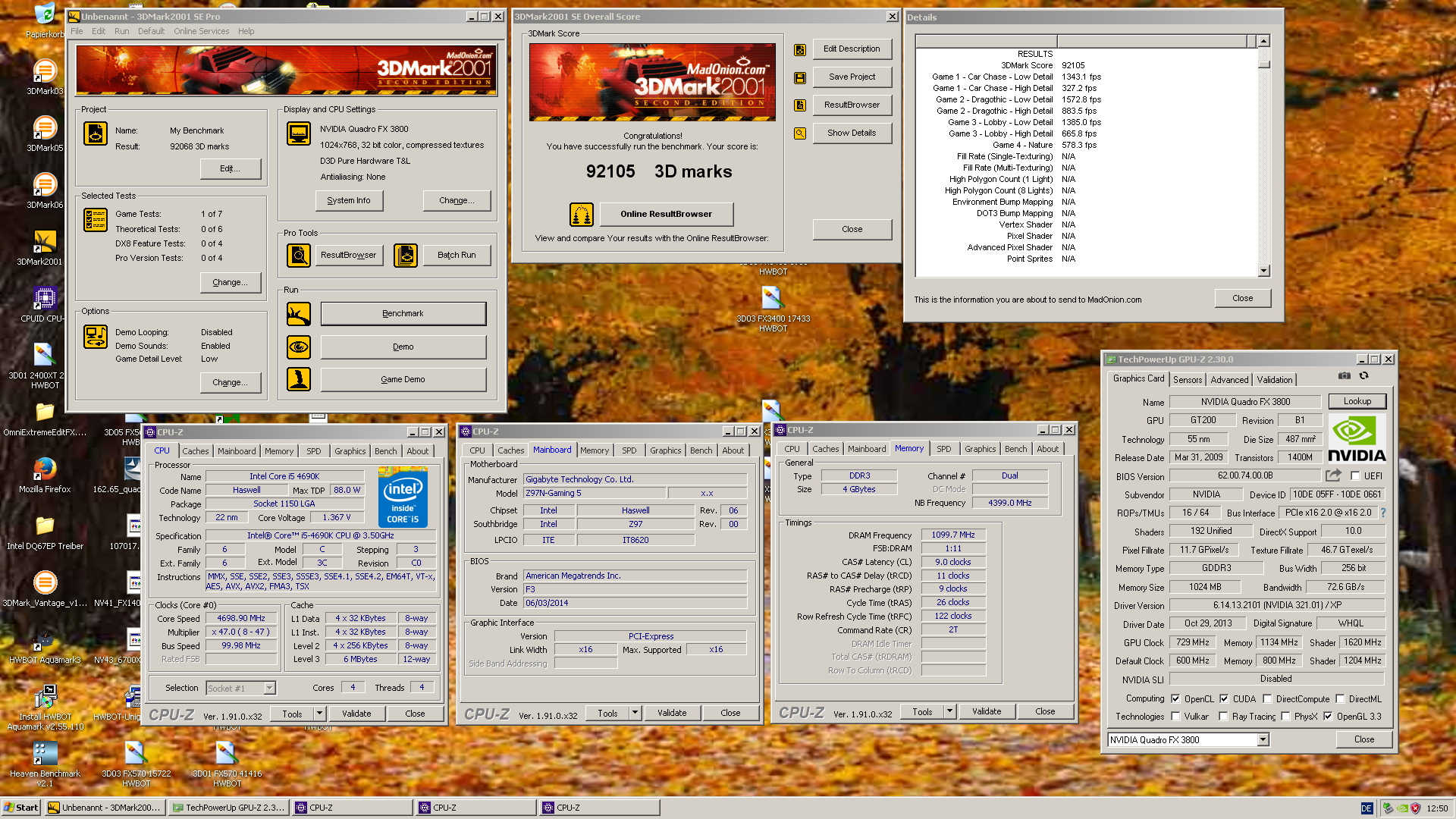Image resolution: width=1456 pixels, height=819 pixels.
Task: Toggle the OpenCL checkbox in GPU-Z
Action: point(1175,699)
